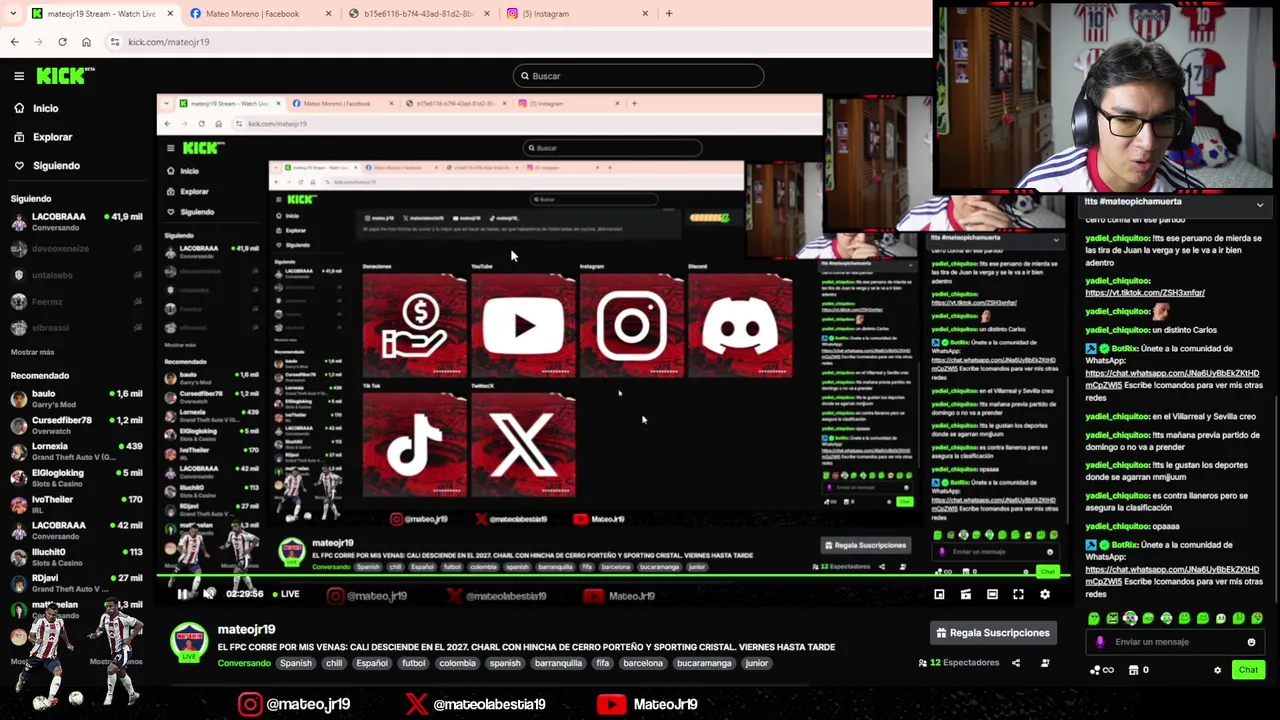Viewport: 1280px width, 720px height.
Task: Go to Inicio in the Kick sidebar
Action: pyautogui.click(x=35, y=108)
